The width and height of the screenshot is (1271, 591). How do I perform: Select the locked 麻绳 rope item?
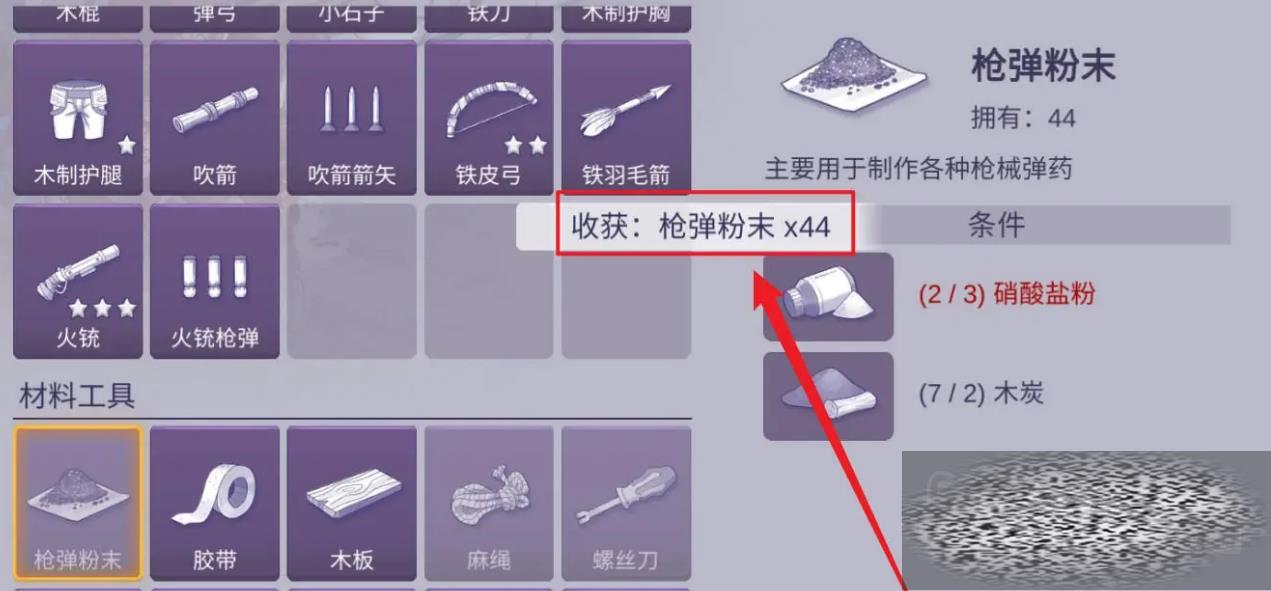click(489, 503)
